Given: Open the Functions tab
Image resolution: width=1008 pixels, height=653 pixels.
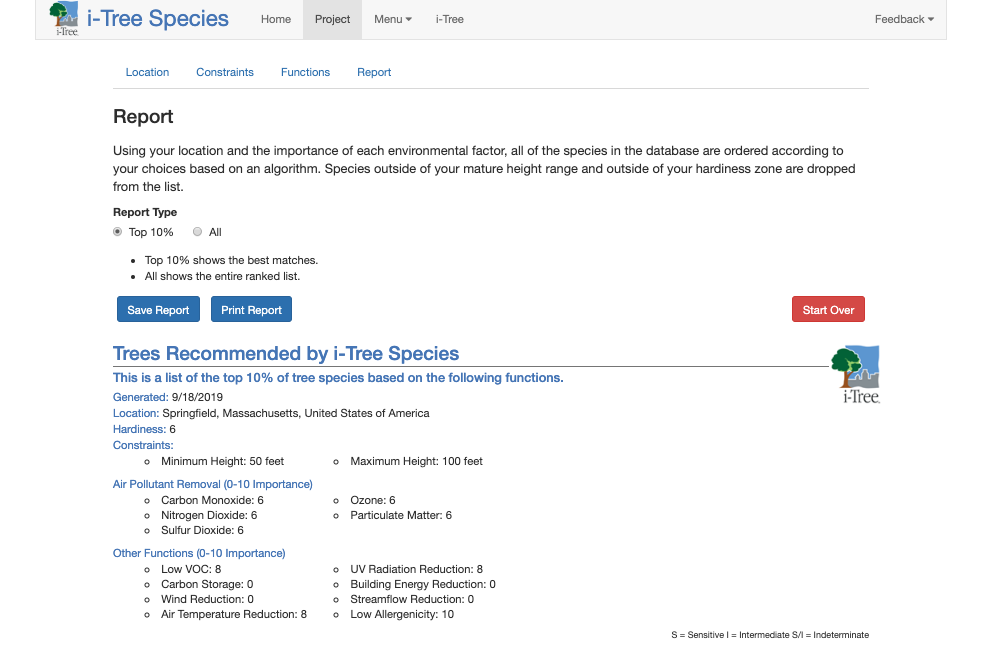Looking at the screenshot, I should click(x=305, y=72).
